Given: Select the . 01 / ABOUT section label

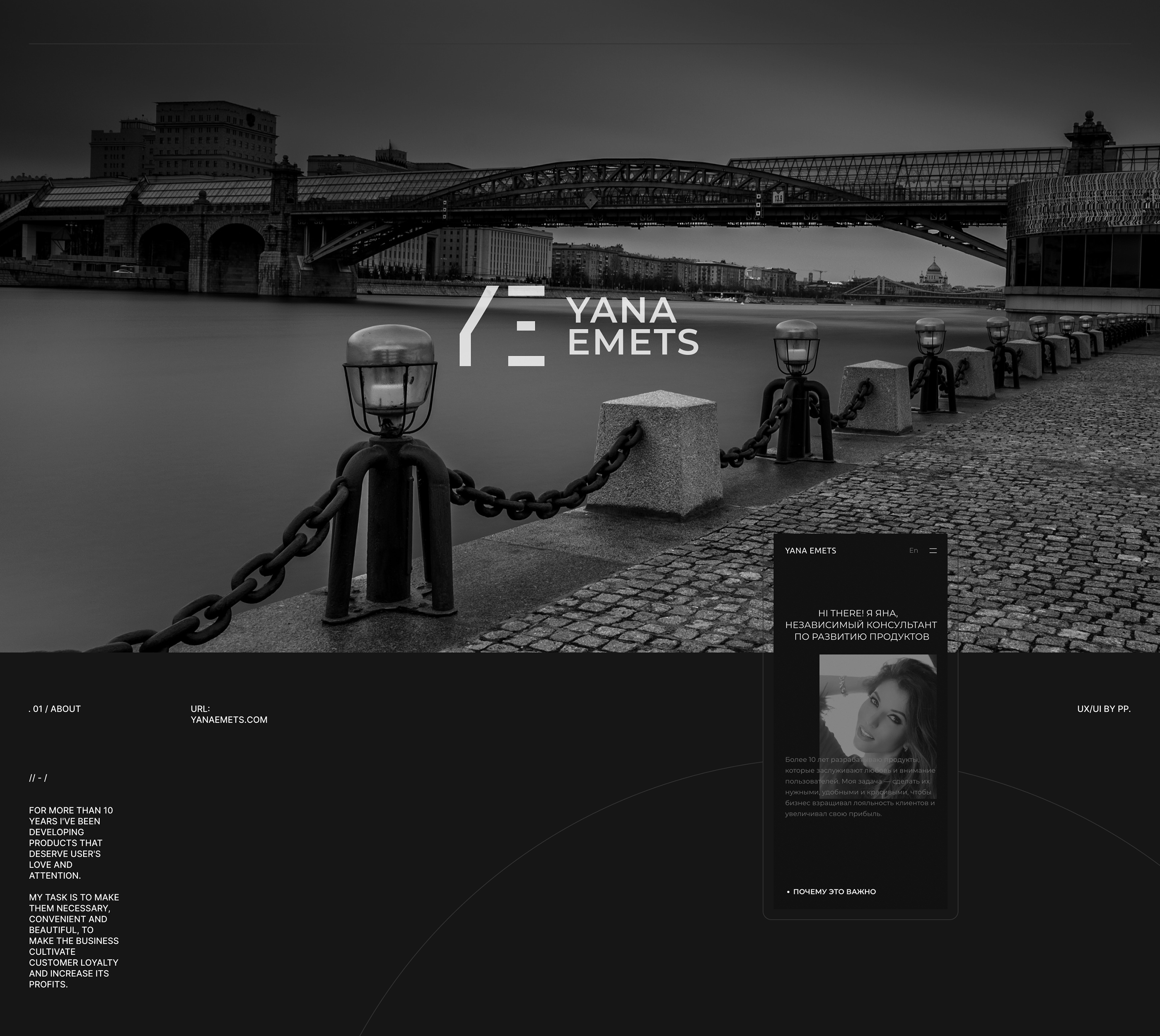Looking at the screenshot, I should point(55,709).
